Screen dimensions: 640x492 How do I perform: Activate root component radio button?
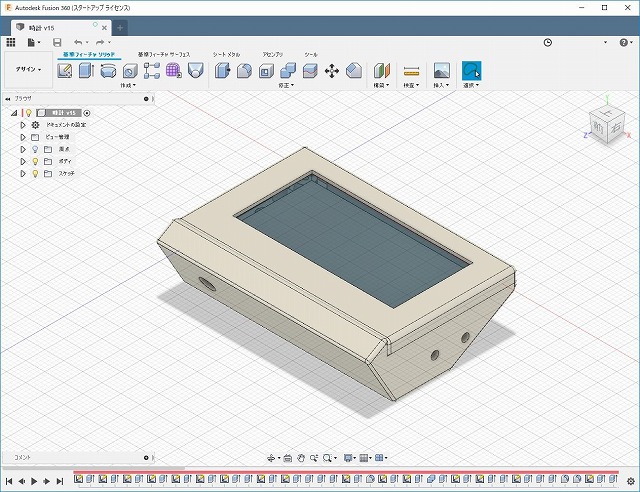pyautogui.click(x=87, y=113)
